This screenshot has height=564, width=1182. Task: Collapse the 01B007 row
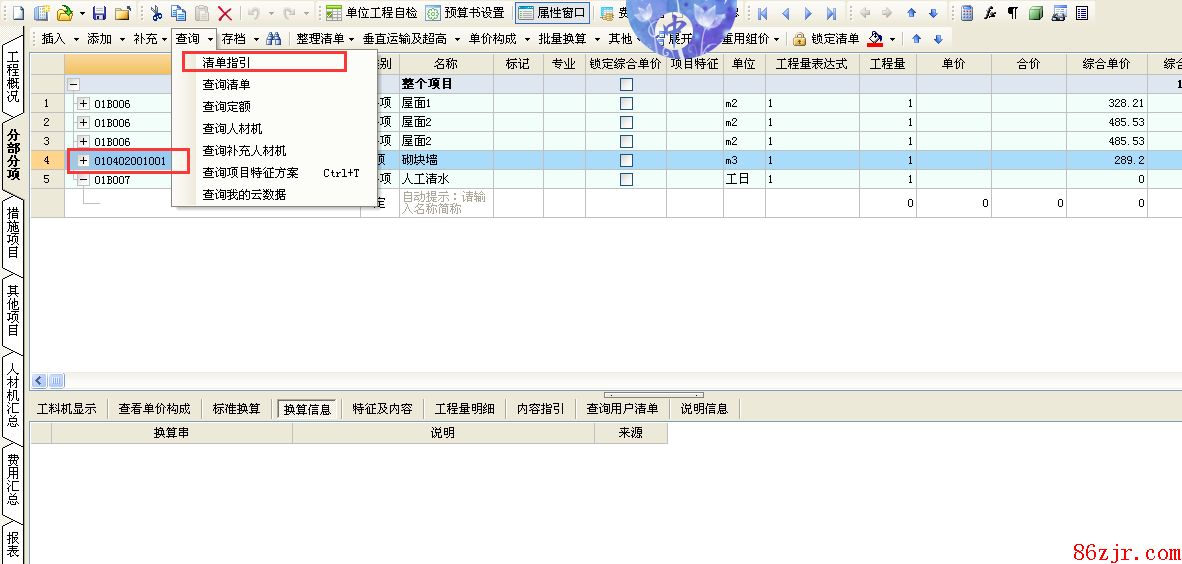(83, 180)
